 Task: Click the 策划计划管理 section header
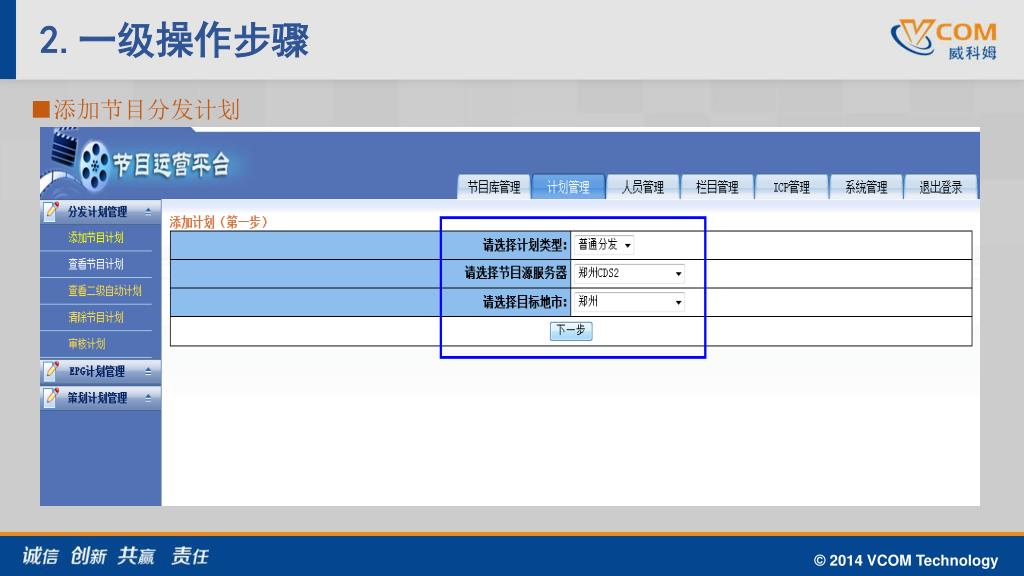click(100, 398)
